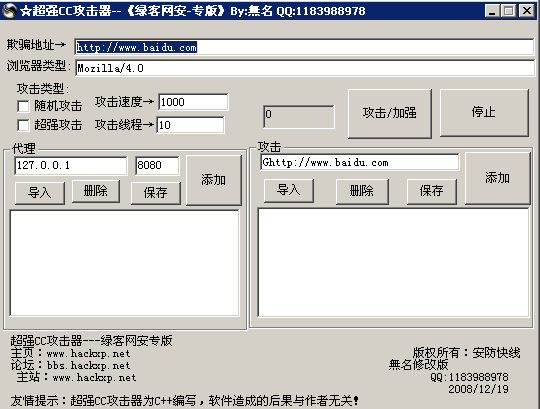The width and height of the screenshot is (540, 409).
Task: Click 删除 button in 代理 group
Action: coord(96,191)
